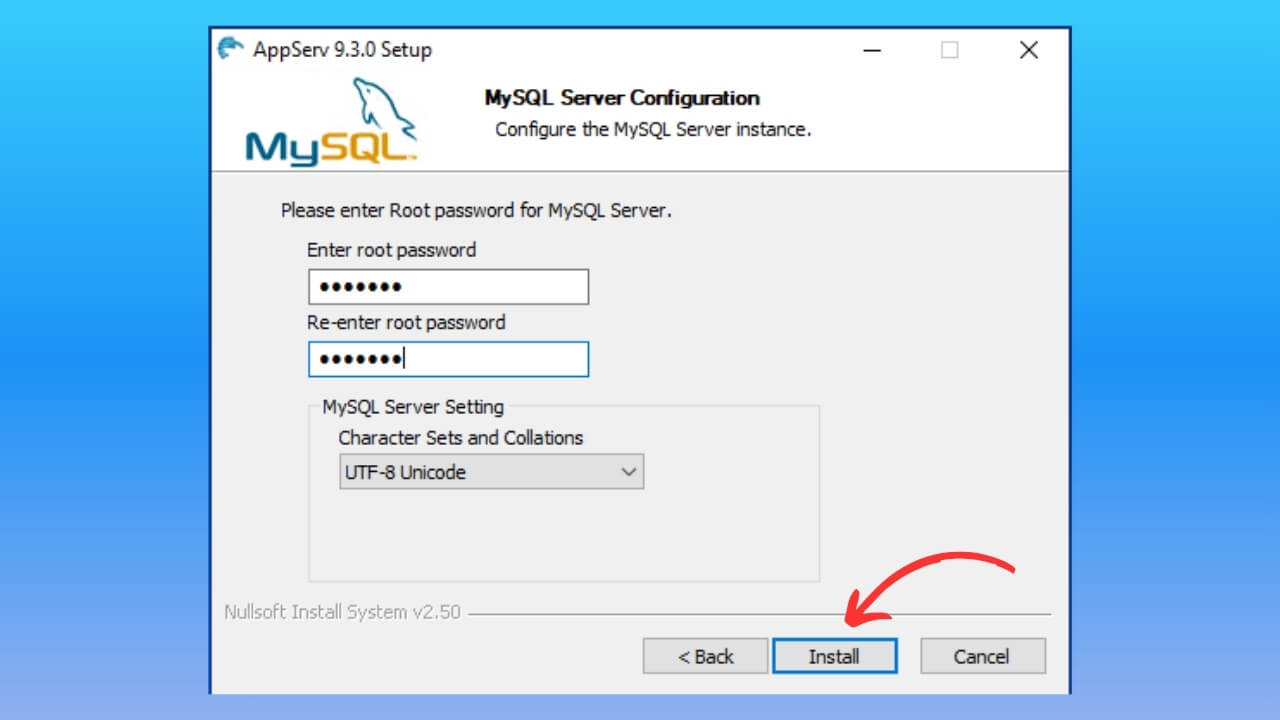
Task: Click the 'MySQL Server Configuration' heading
Action: [x=622, y=98]
